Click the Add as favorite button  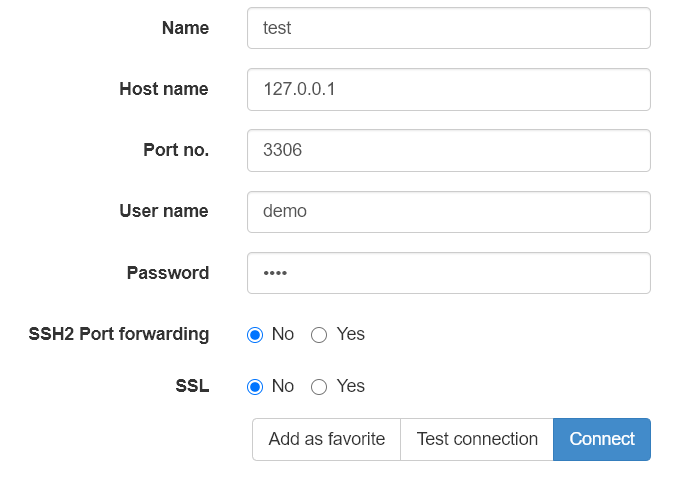click(x=326, y=439)
